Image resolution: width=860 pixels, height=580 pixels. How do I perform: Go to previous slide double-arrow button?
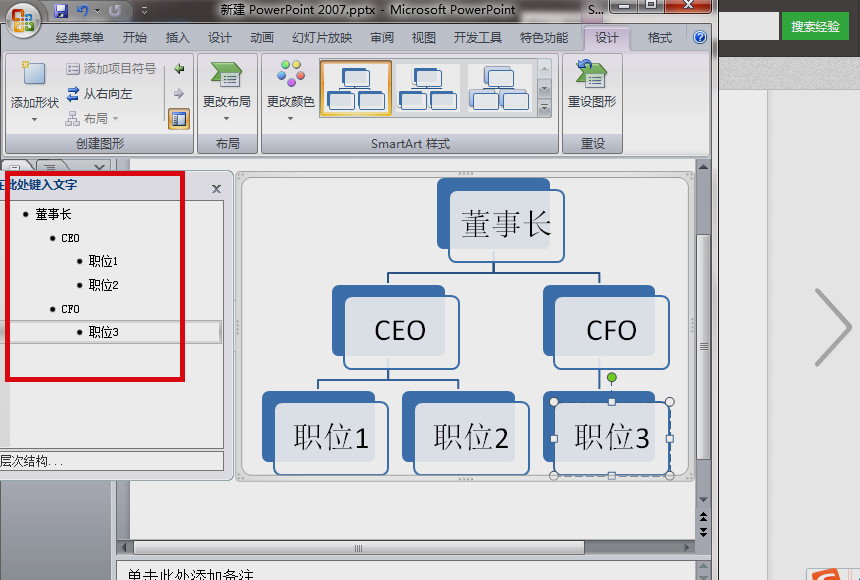click(x=703, y=516)
